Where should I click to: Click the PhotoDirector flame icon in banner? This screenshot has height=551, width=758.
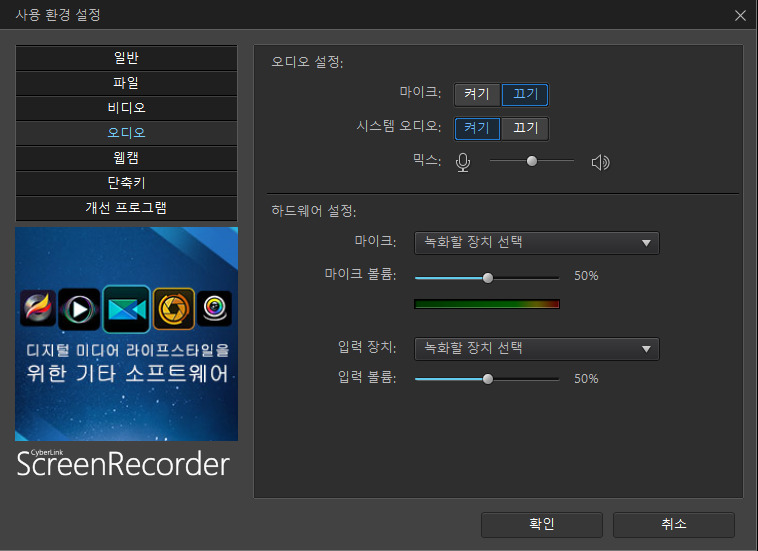[38, 308]
